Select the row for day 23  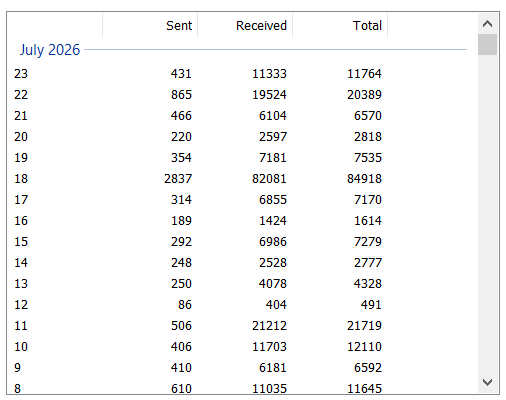[x=242, y=73]
